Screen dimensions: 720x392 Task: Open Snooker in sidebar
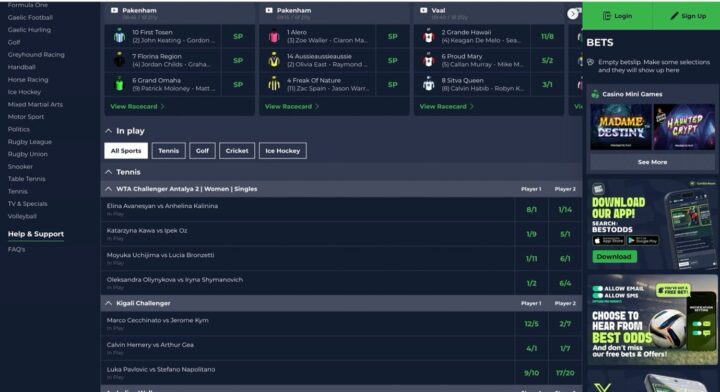(x=20, y=167)
